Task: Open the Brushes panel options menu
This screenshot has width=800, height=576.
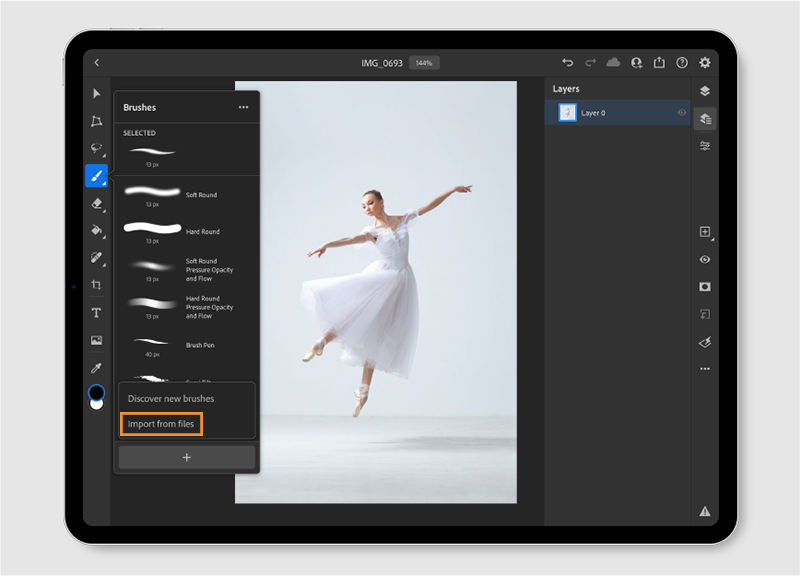Action: [243, 107]
